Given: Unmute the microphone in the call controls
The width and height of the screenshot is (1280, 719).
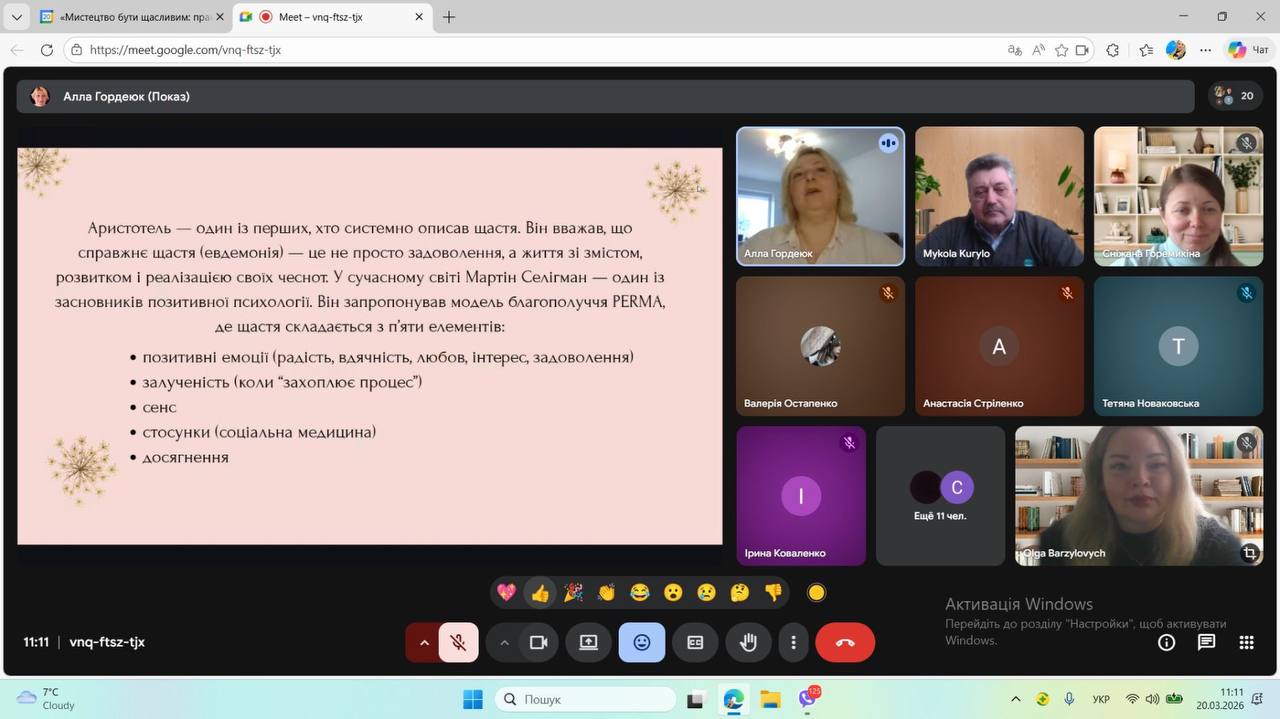Looking at the screenshot, I should [x=458, y=642].
